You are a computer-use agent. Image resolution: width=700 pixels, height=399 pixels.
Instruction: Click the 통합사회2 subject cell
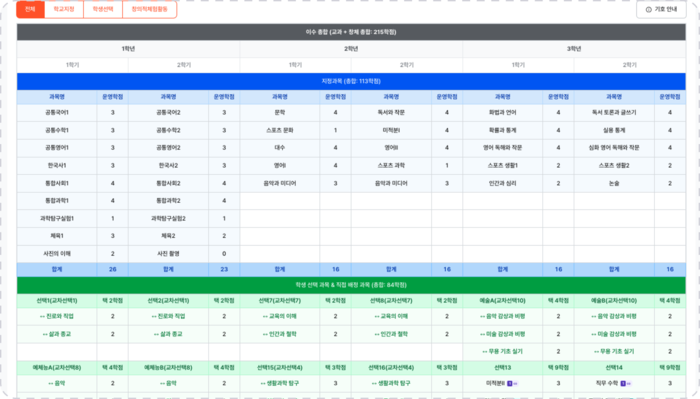[x=168, y=183]
